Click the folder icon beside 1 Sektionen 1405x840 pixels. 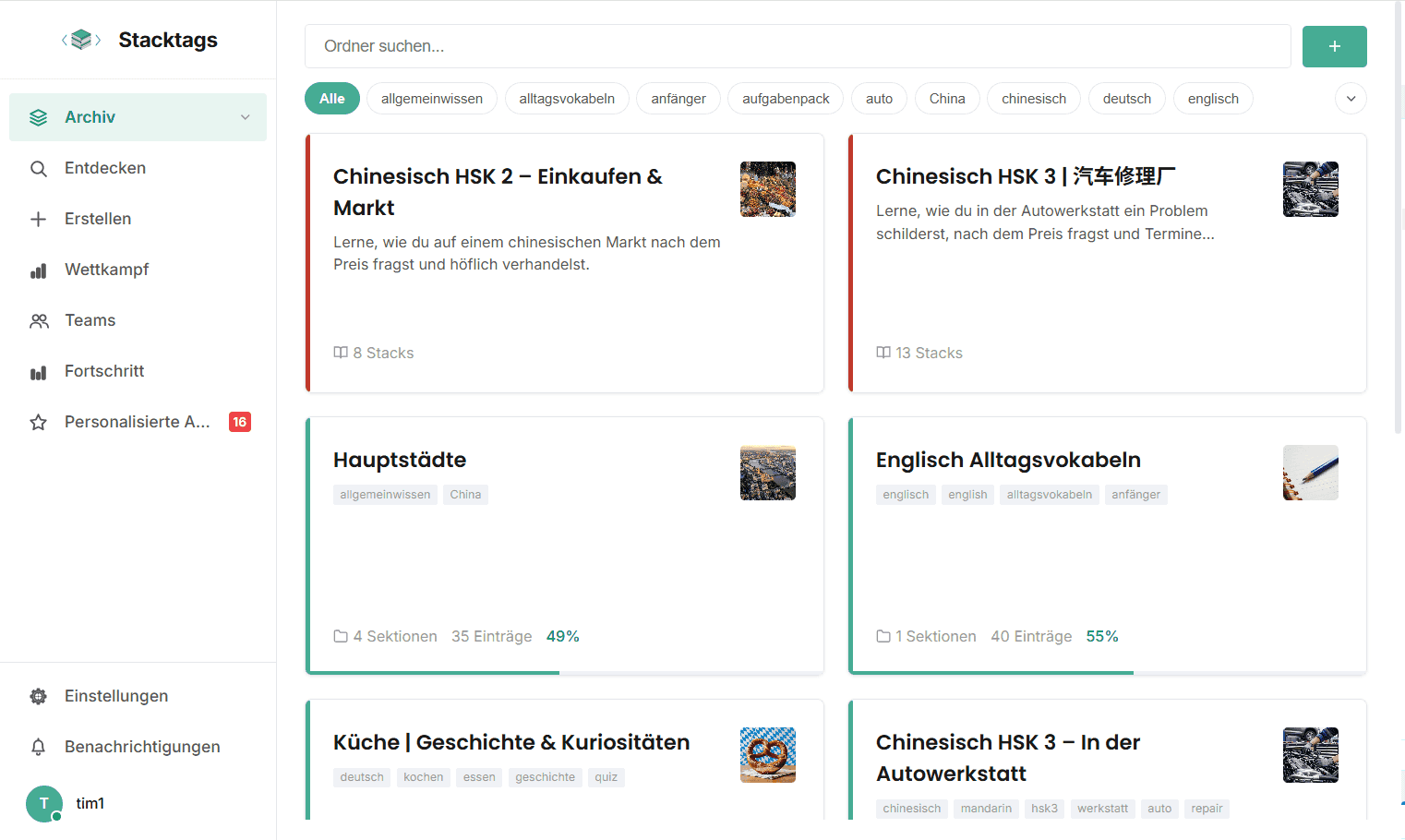coord(883,636)
